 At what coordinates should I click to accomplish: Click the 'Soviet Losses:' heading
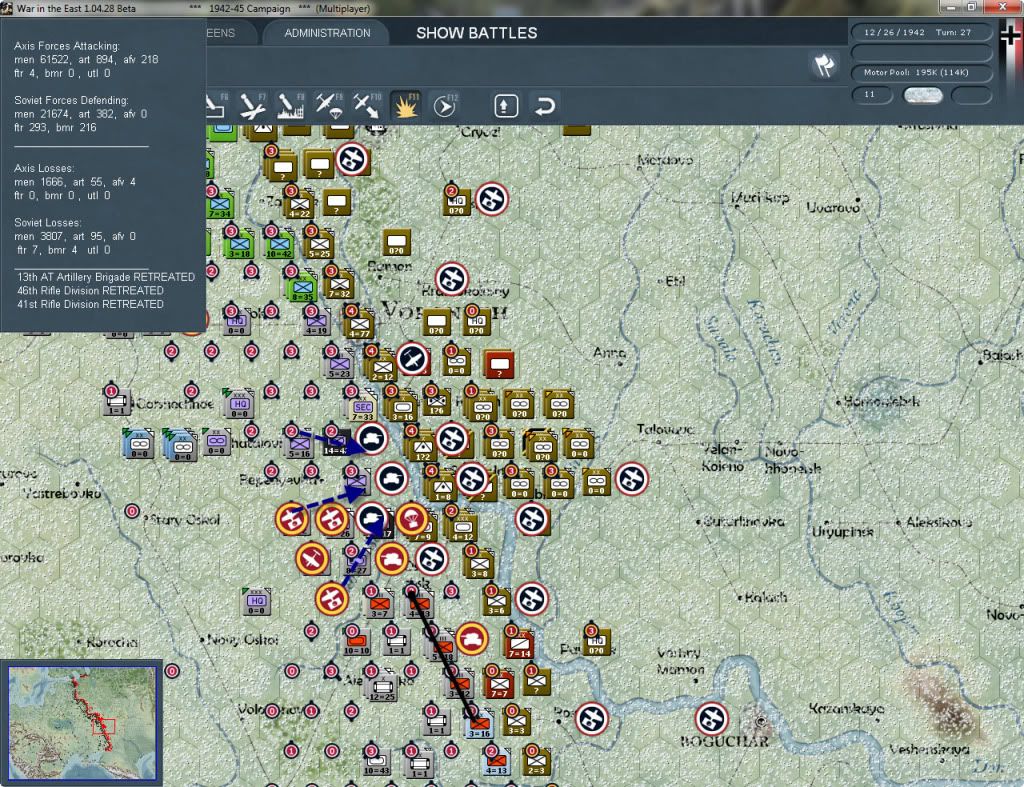tap(48, 223)
